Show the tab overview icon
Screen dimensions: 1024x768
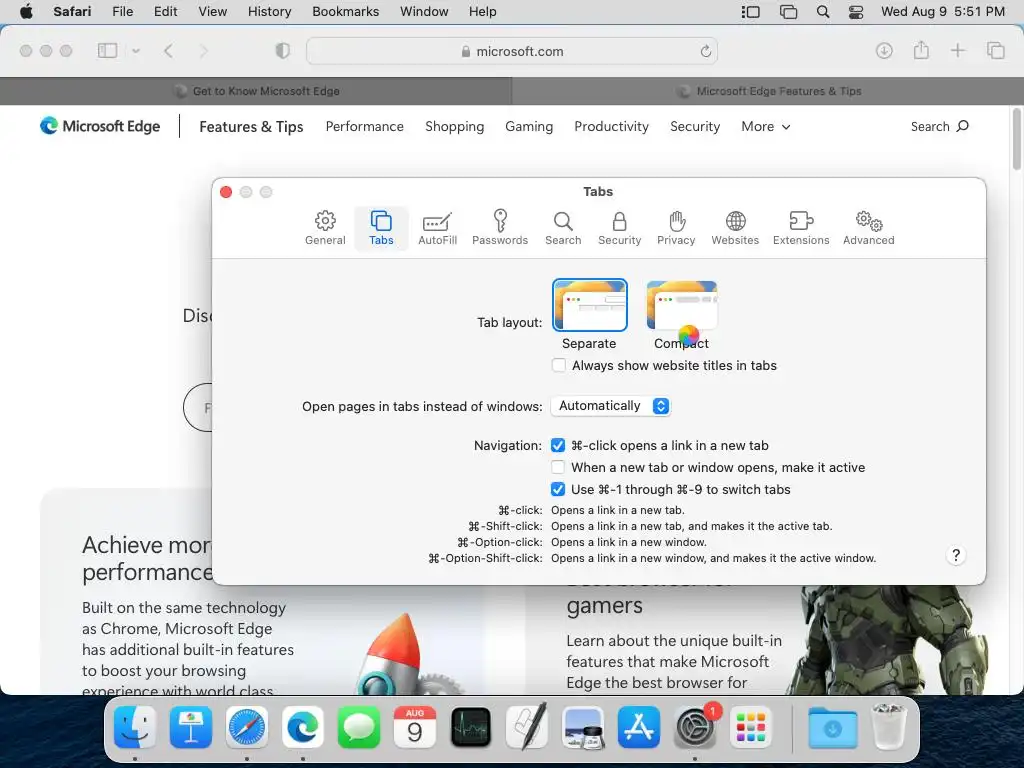pos(995,50)
